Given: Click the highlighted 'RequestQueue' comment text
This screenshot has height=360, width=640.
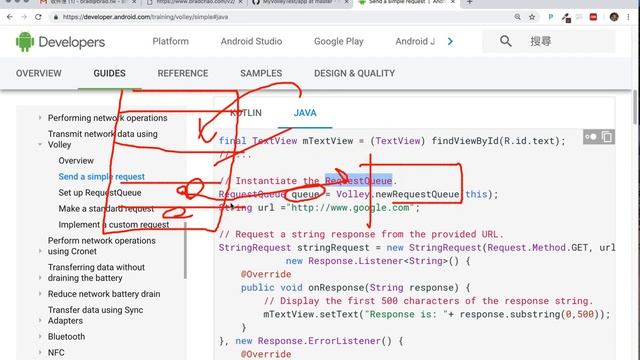Looking at the screenshot, I should [x=358, y=180].
